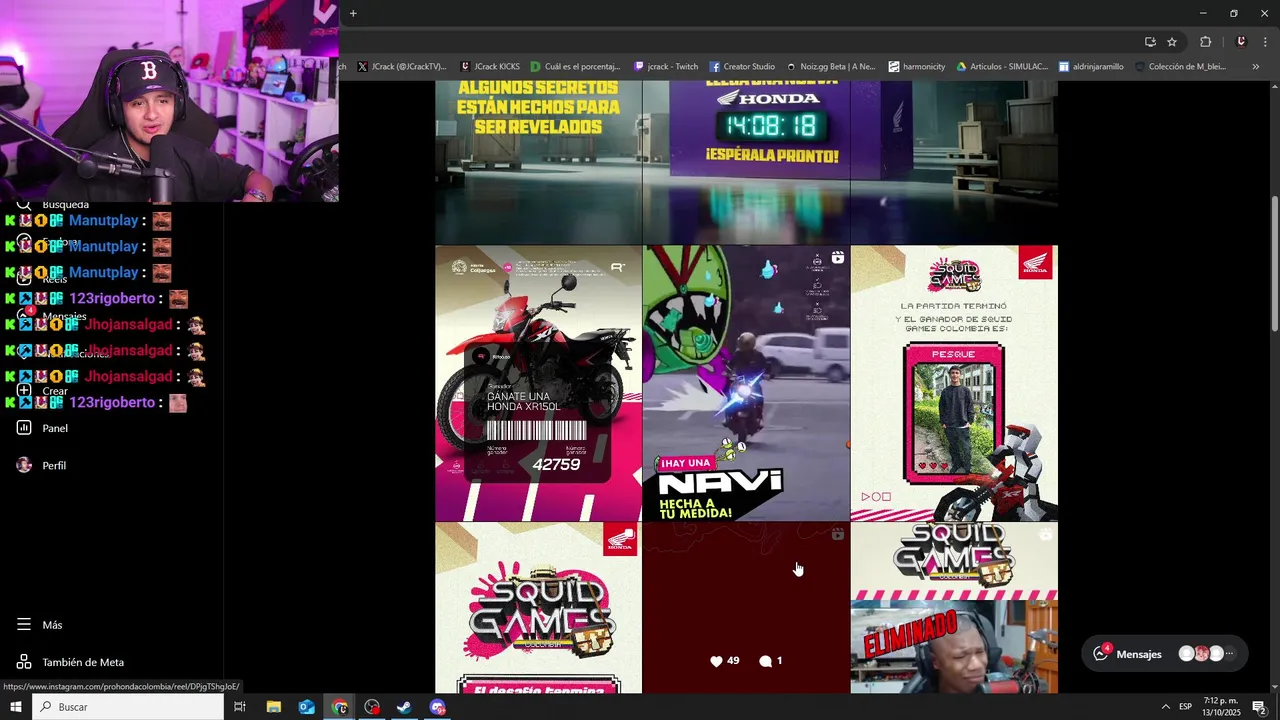This screenshot has width=1280, height=720.
Task: Bookmark this page with the star icon
Action: 1172,41
